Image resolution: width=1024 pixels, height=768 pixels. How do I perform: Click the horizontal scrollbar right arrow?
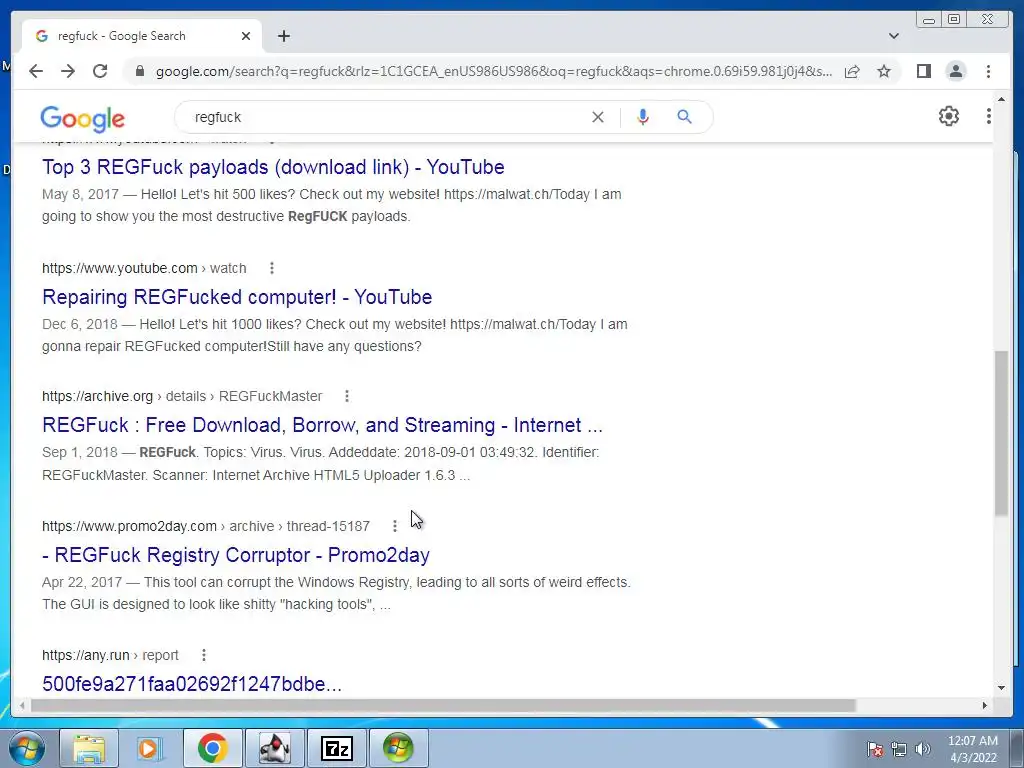pos(985,705)
